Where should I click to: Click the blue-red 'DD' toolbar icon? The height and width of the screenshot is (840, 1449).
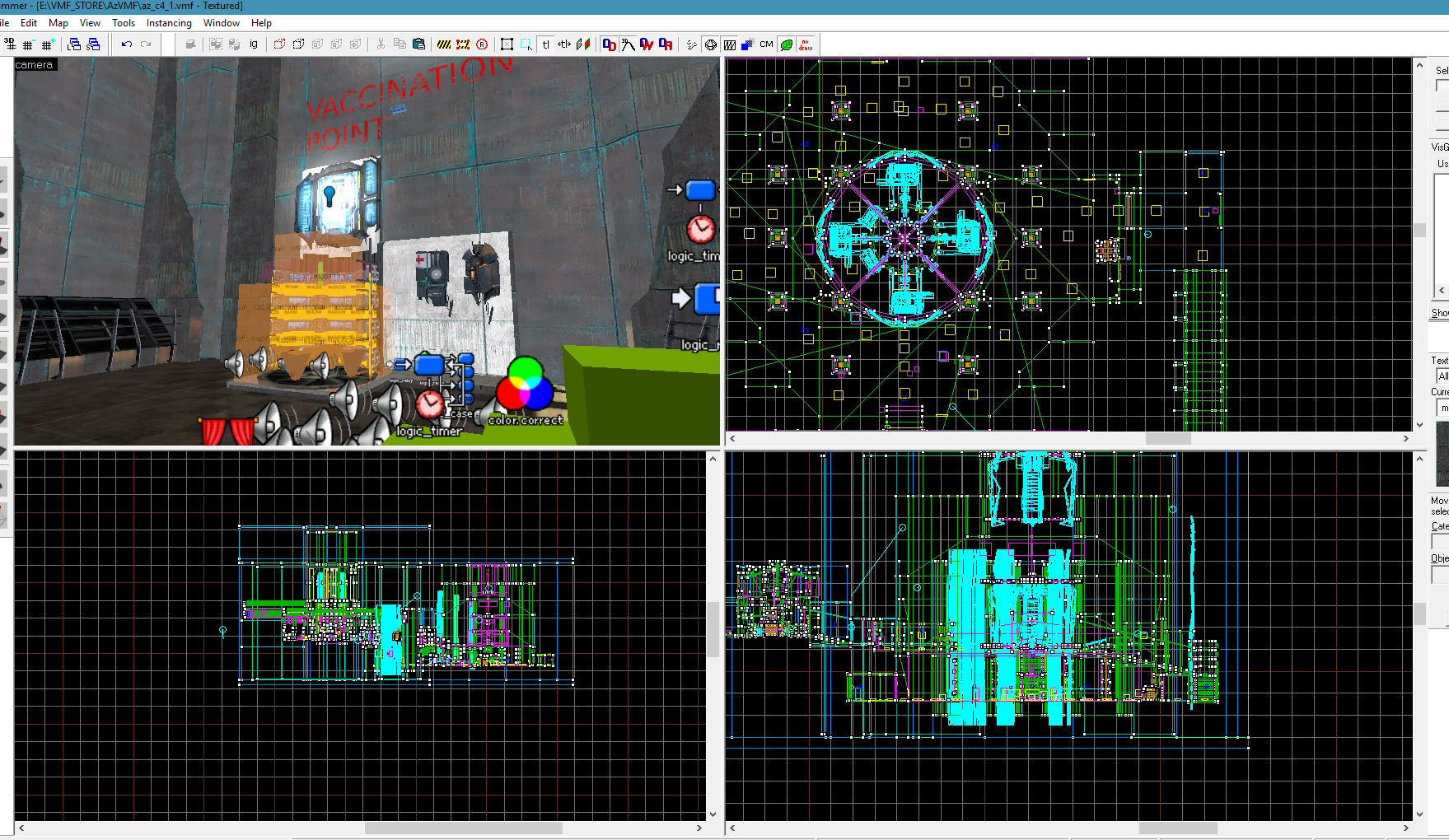(x=609, y=44)
